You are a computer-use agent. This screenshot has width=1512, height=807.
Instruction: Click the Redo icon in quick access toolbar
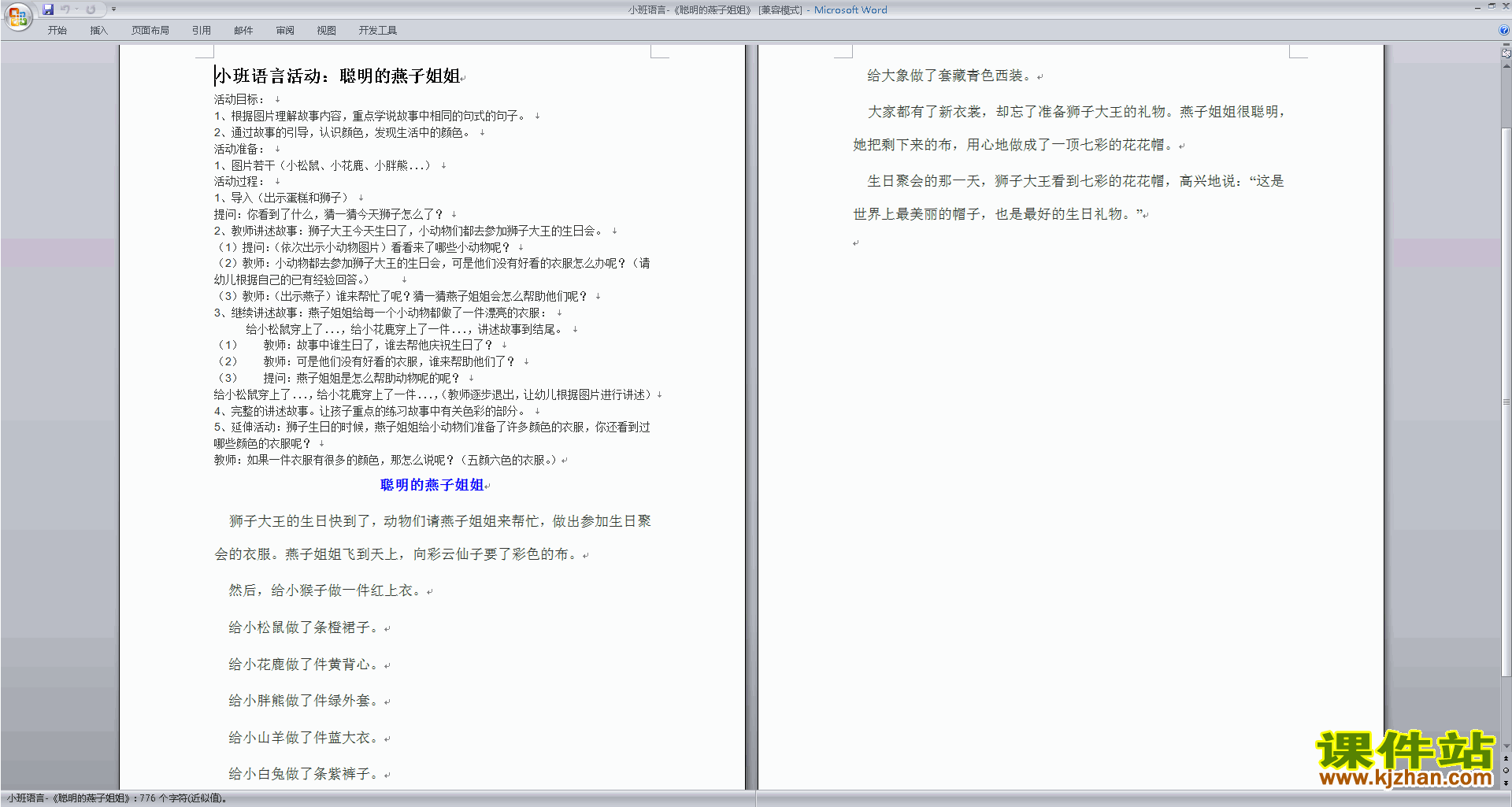coord(91,9)
